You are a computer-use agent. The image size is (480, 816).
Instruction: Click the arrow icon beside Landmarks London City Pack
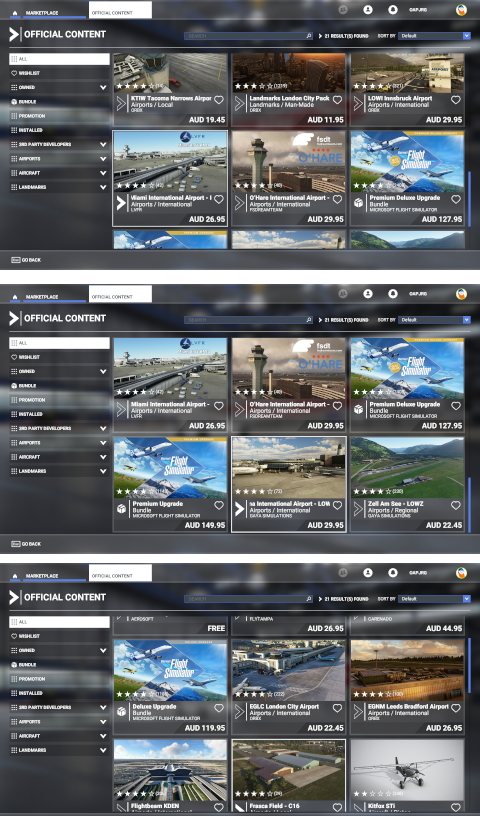click(x=239, y=104)
